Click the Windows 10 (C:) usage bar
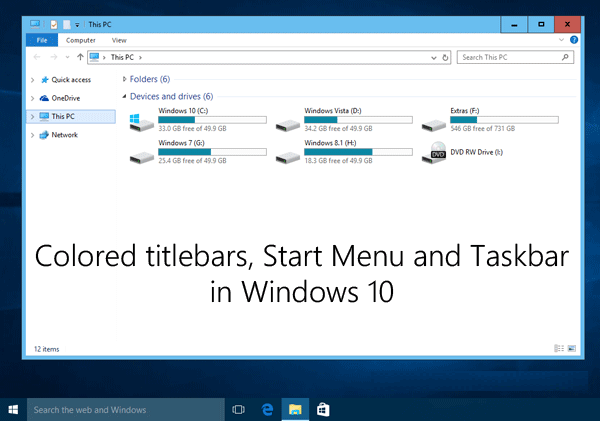The image size is (600, 421). click(212, 120)
